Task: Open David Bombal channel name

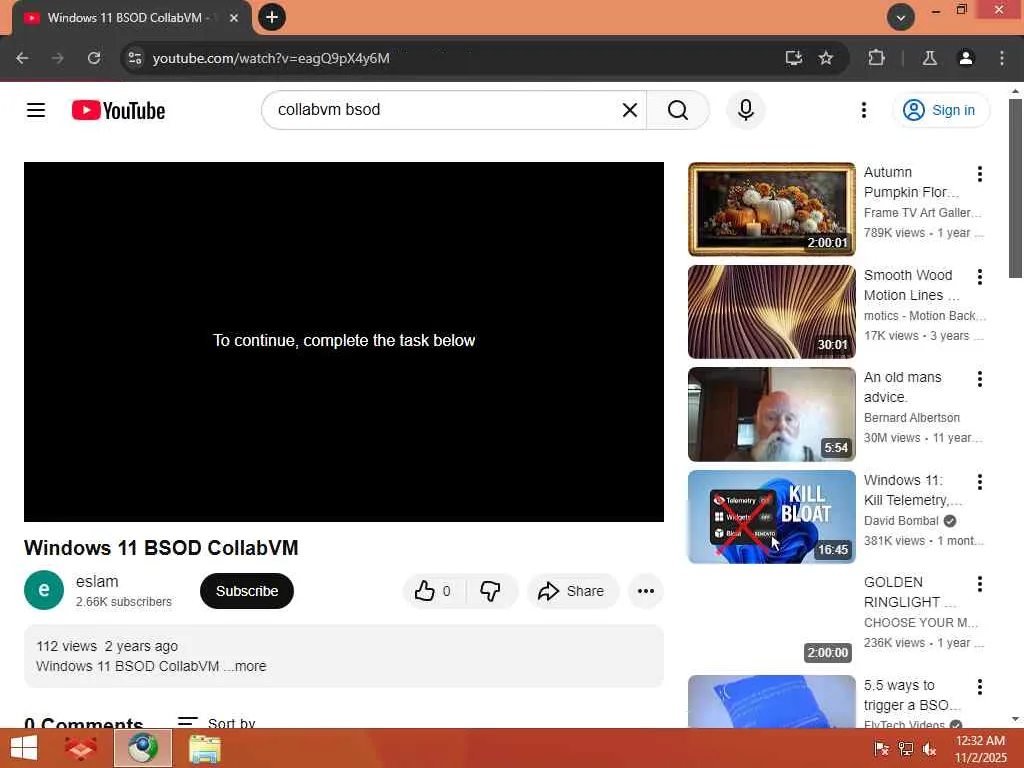Action: tap(901, 520)
